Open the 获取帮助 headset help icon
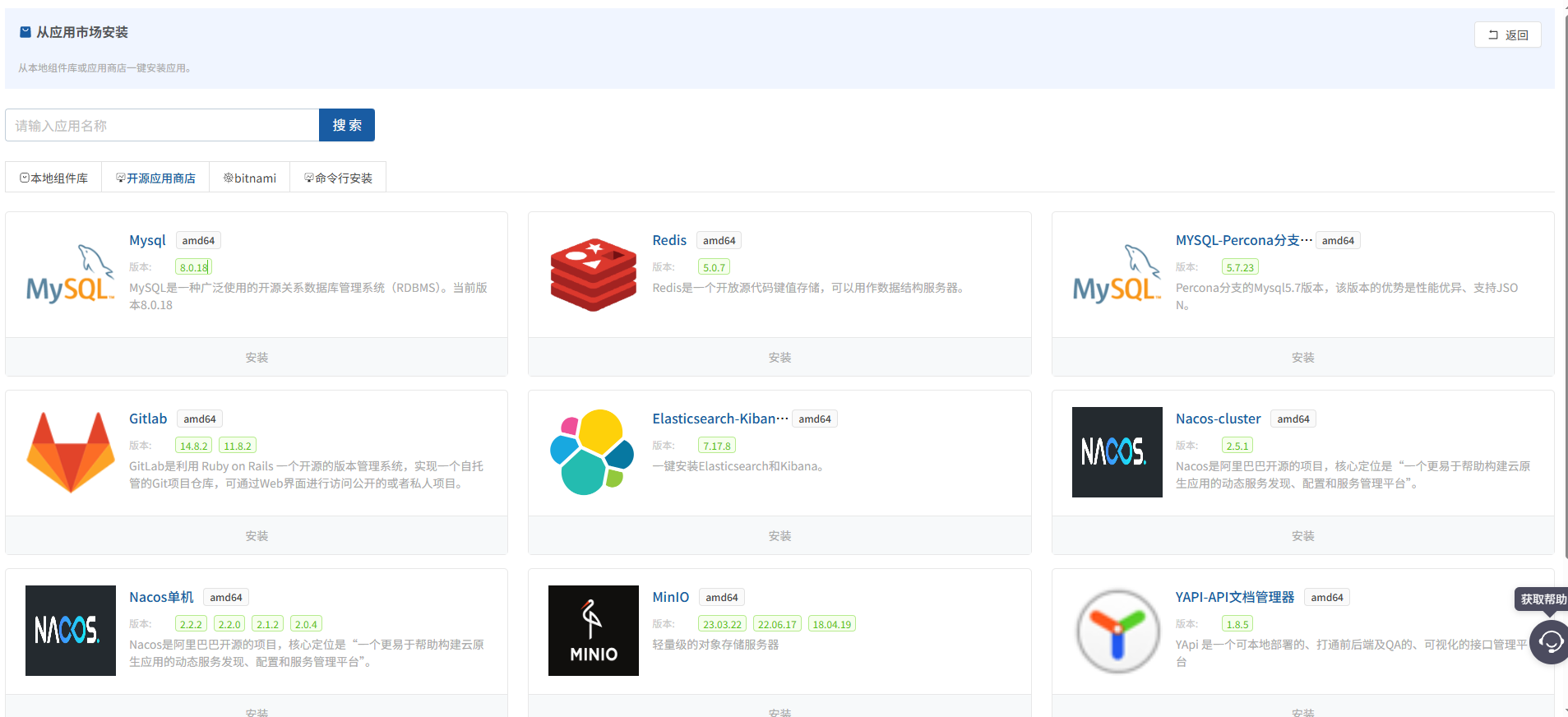The width and height of the screenshot is (1568, 717). tap(1550, 641)
